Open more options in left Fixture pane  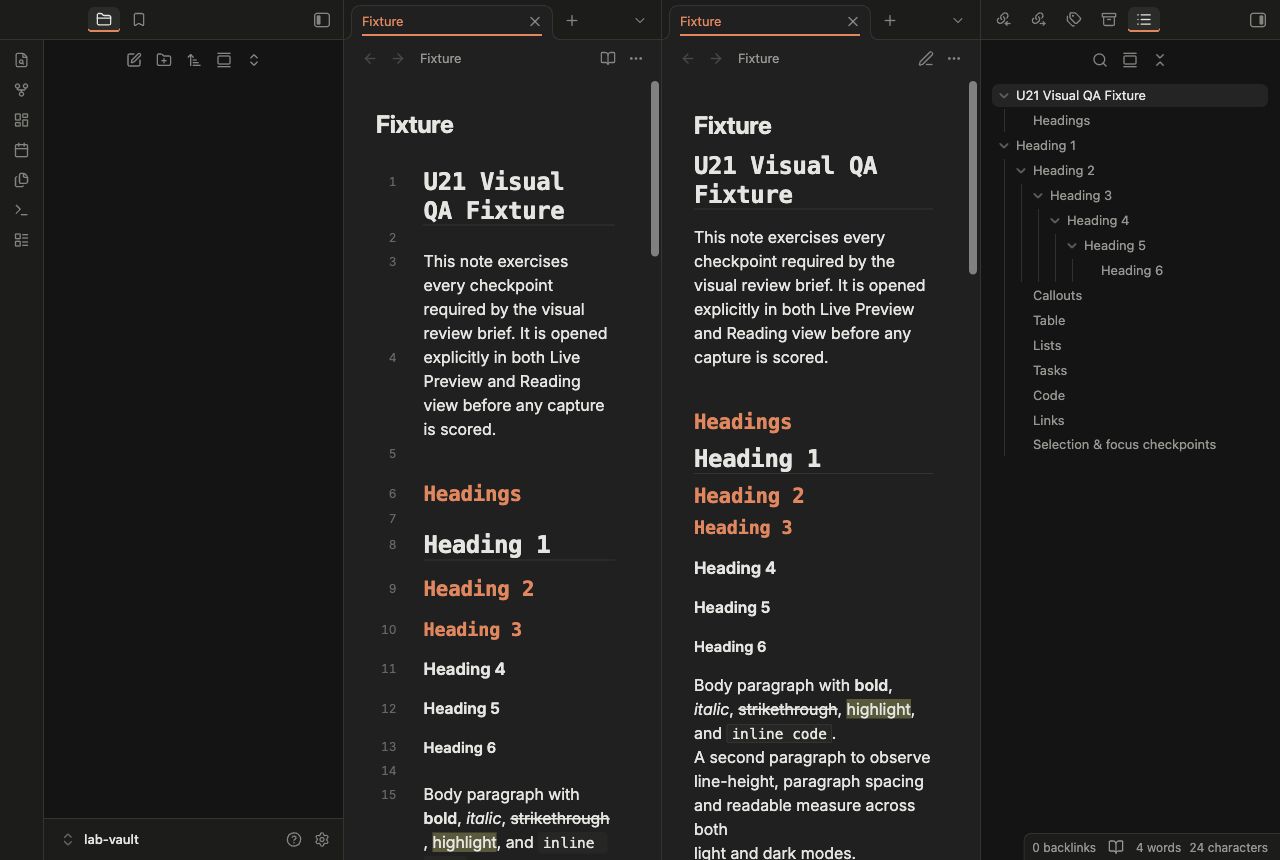(x=636, y=59)
